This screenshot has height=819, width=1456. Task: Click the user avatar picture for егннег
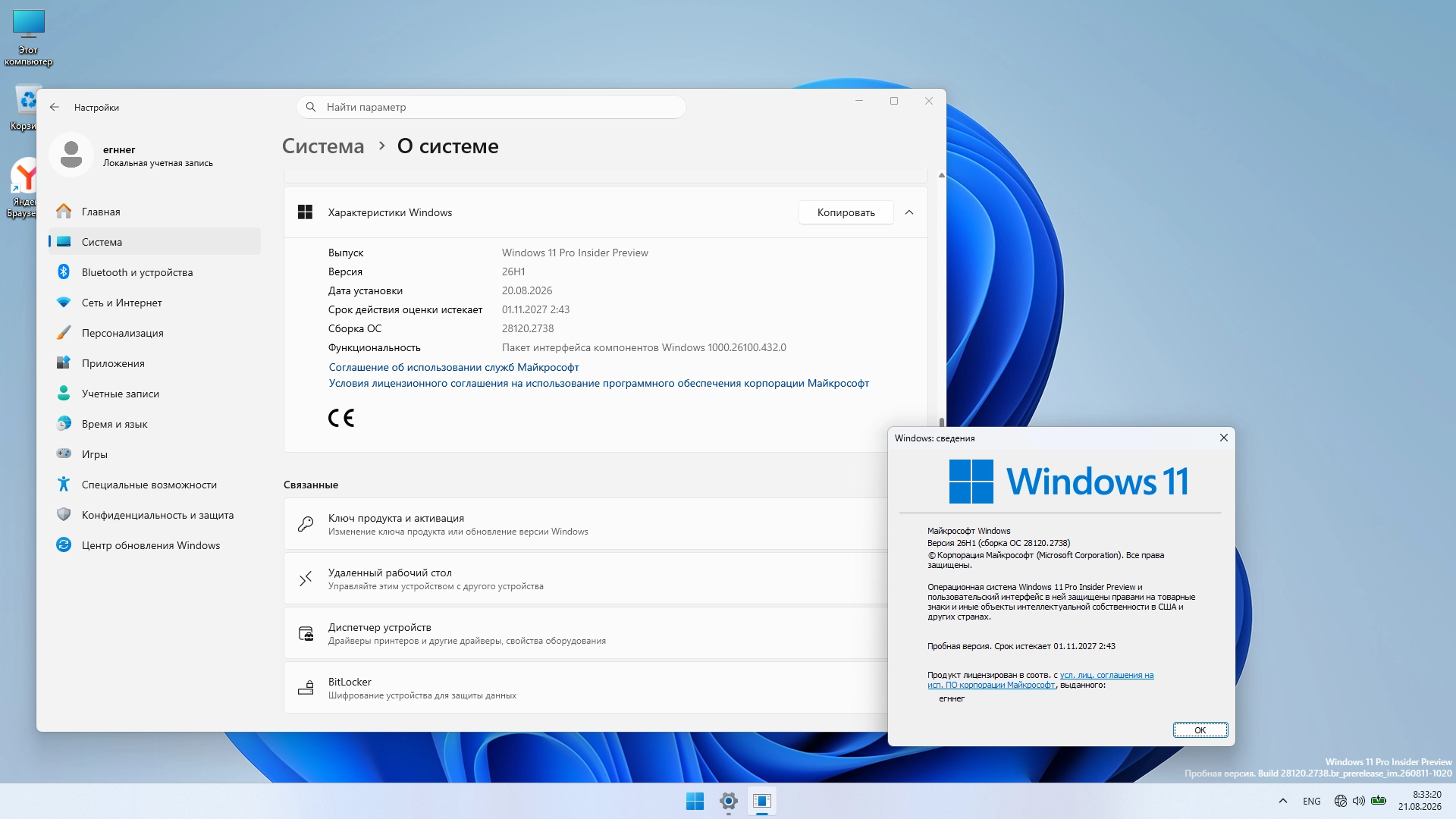[x=71, y=155]
